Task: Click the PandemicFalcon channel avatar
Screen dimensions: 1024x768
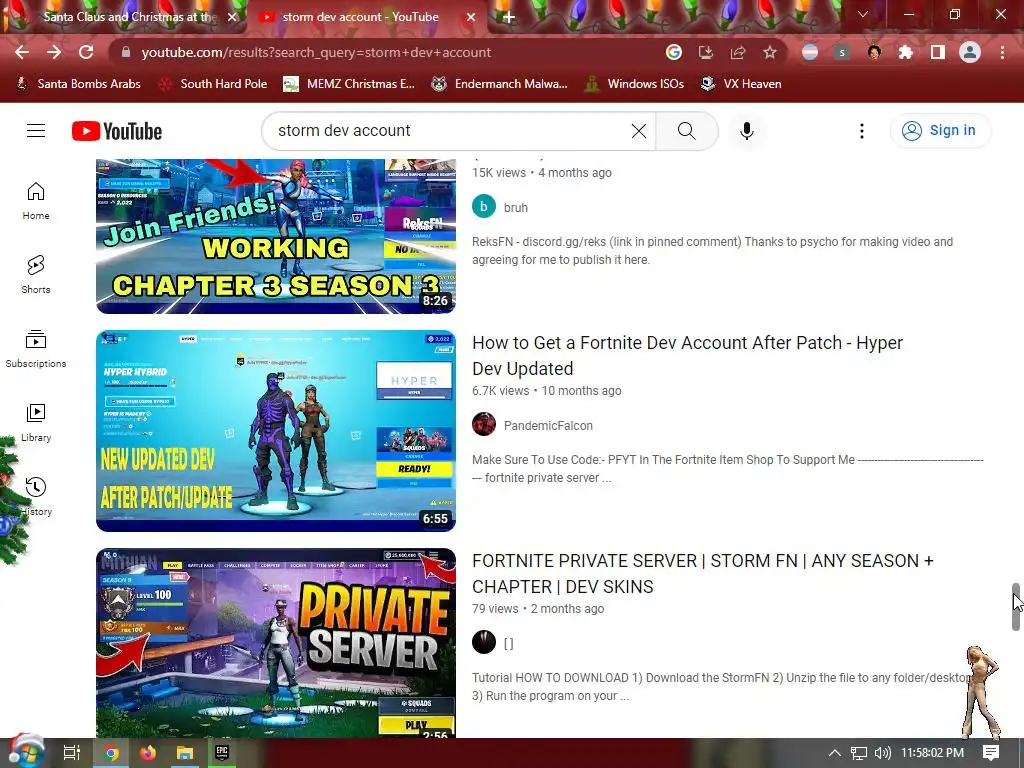Action: click(484, 424)
